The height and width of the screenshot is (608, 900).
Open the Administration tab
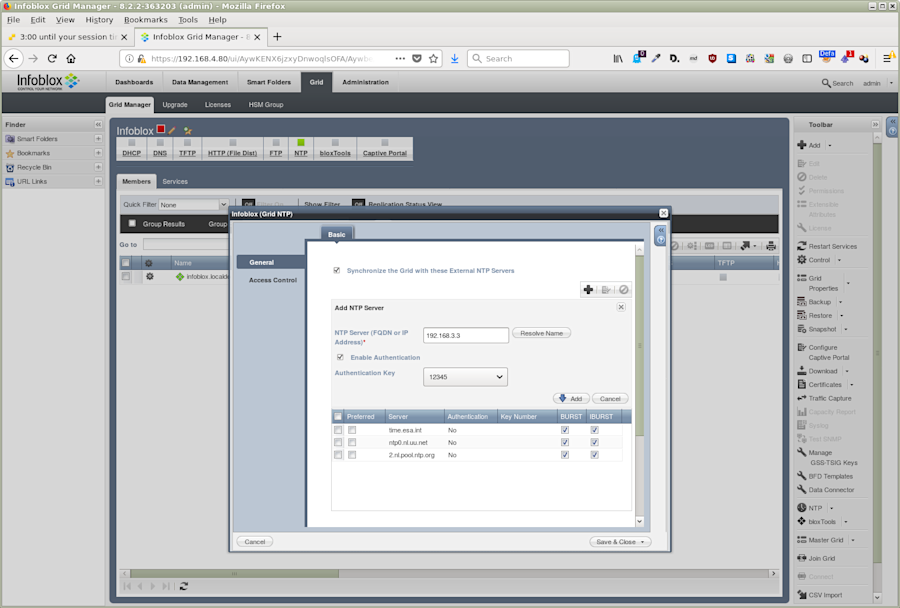pos(366,82)
